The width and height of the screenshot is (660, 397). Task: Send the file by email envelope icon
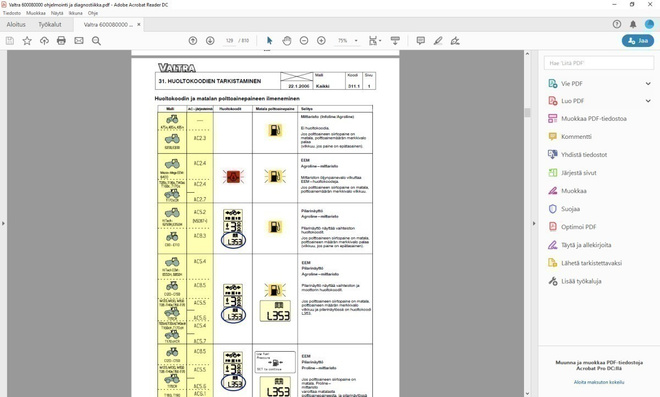pyautogui.click(x=79, y=41)
